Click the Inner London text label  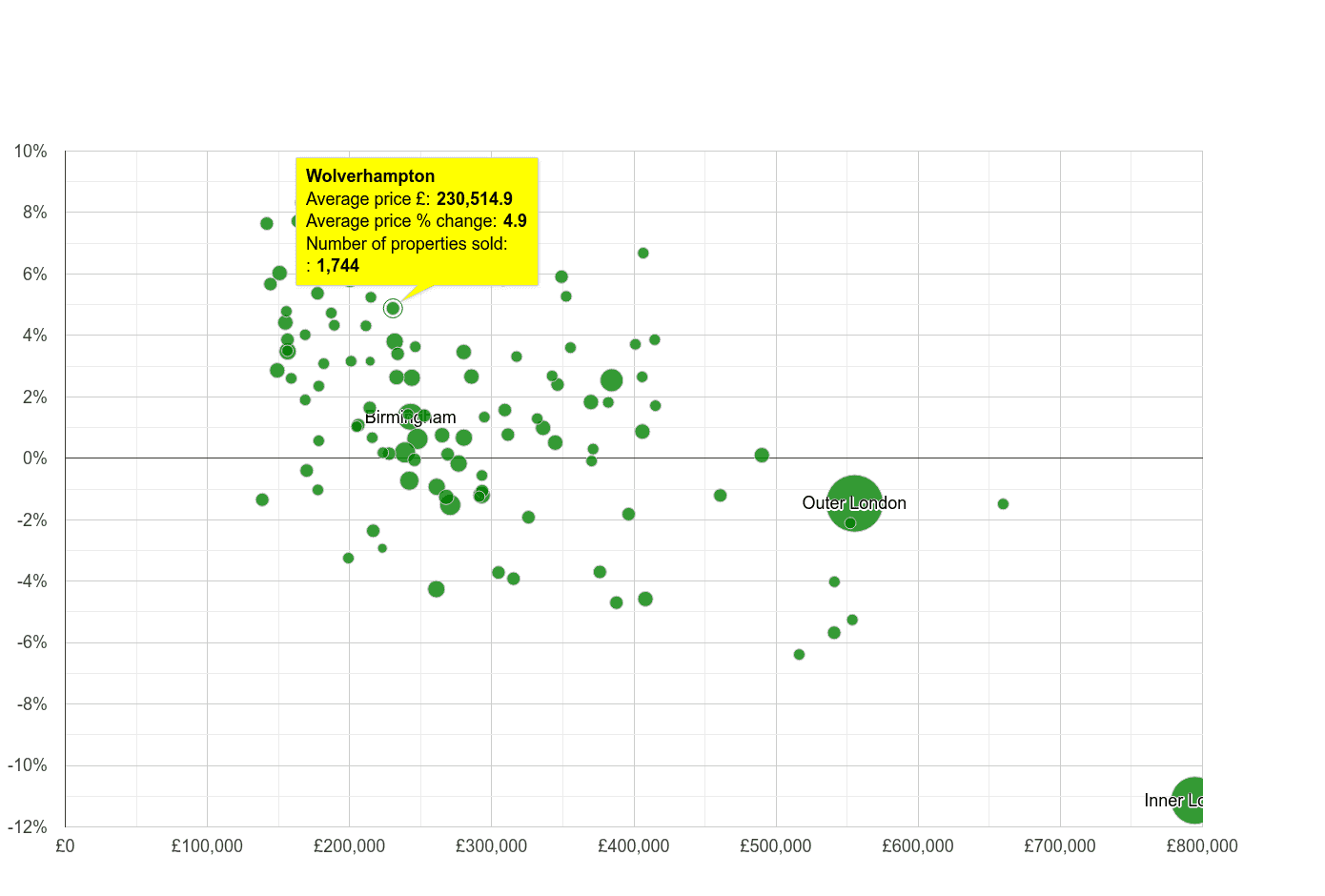pos(1172,801)
